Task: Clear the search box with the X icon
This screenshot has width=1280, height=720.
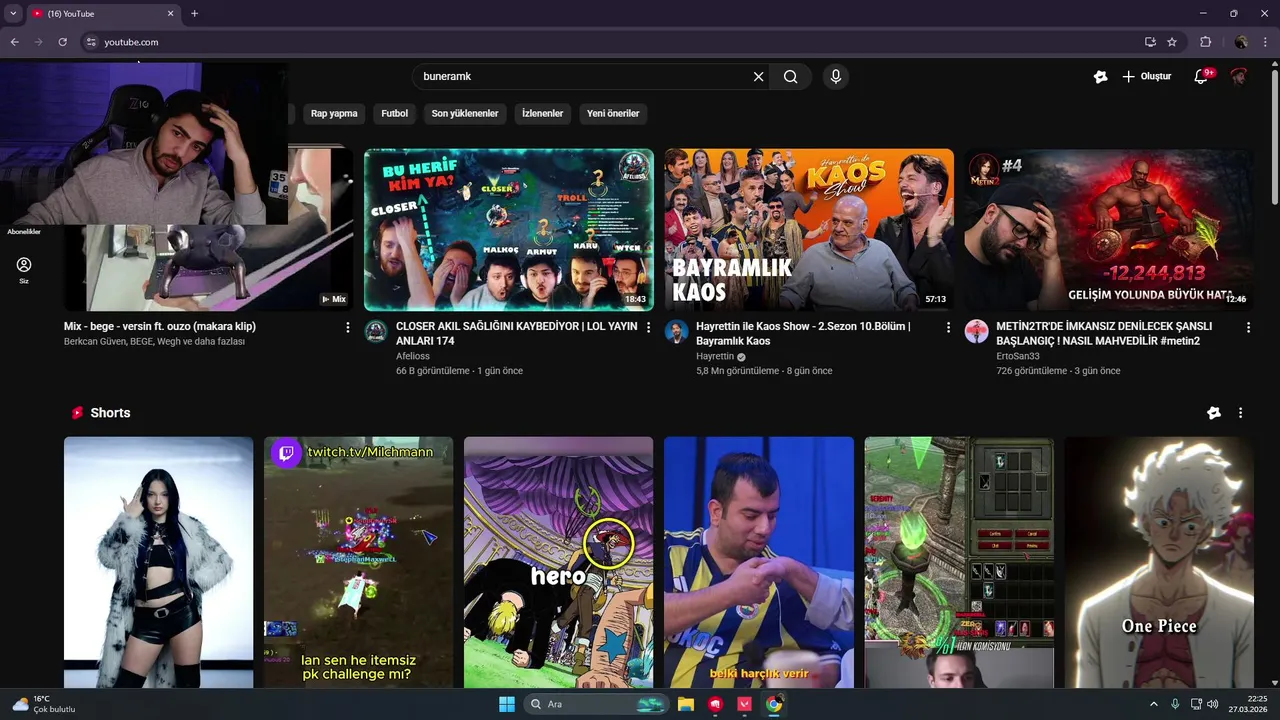Action: pos(758,76)
